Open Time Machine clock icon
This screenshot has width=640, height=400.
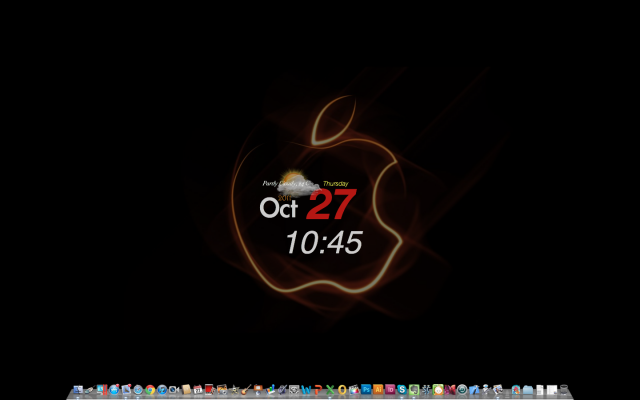(x=462, y=390)
